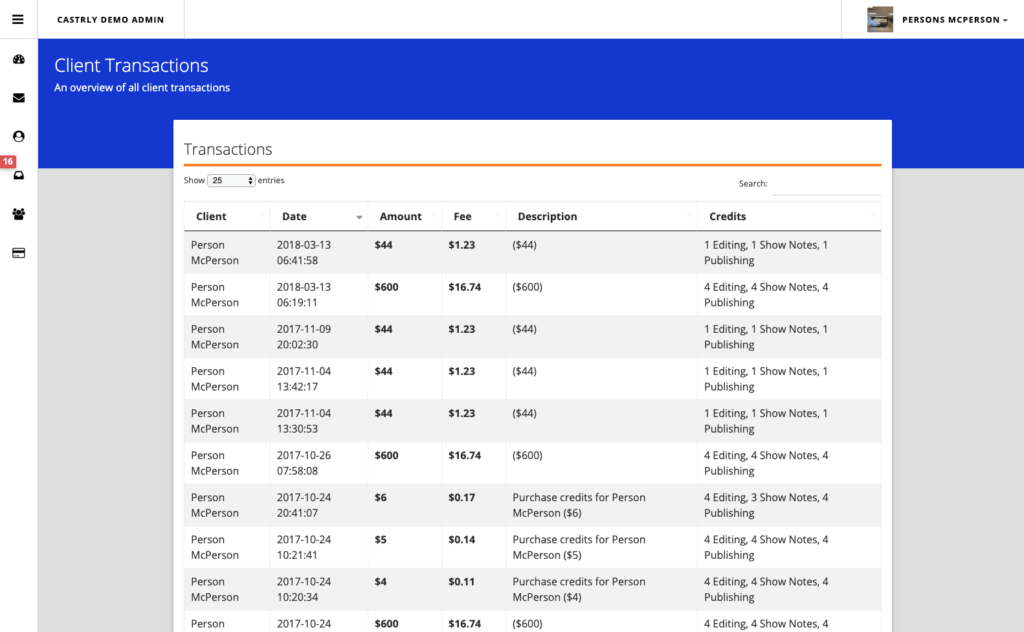Viewport: 1024px width, 632px height.
Task: Click the red 16 notification badge
Action: [x=8, y=161]
